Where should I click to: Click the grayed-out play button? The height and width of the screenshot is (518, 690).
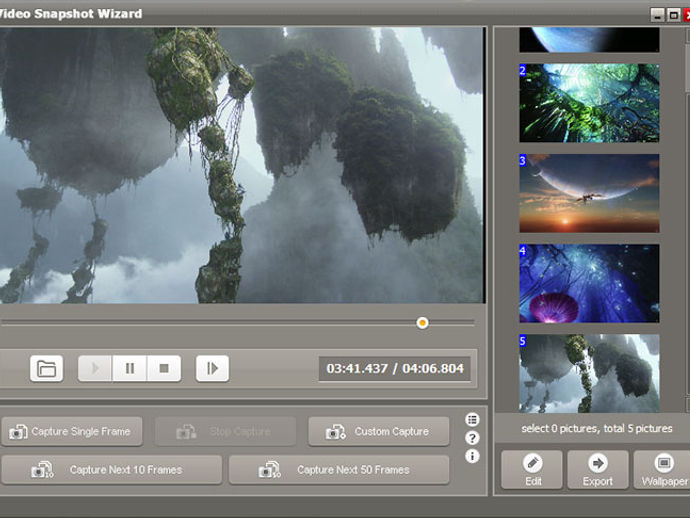click(95, 368)
